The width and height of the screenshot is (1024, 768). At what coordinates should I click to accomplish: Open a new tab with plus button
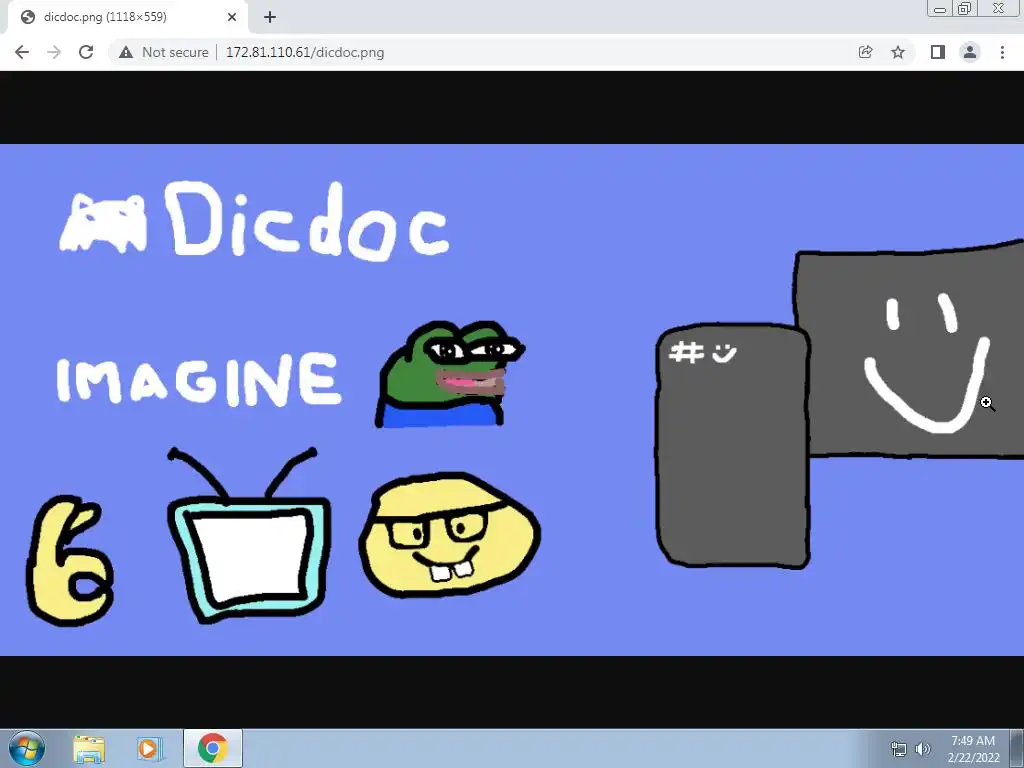[x=270, y=17]
